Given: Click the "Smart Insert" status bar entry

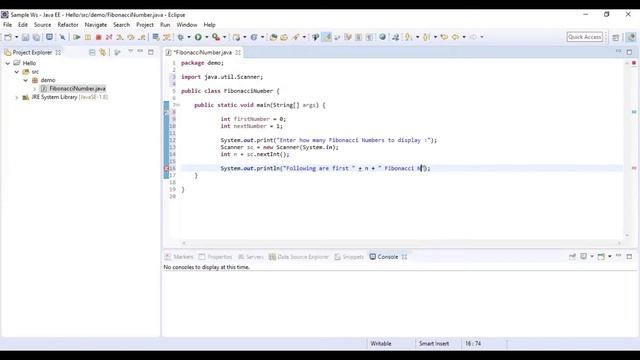Looking at the screenshot, I should click(434, 344).
